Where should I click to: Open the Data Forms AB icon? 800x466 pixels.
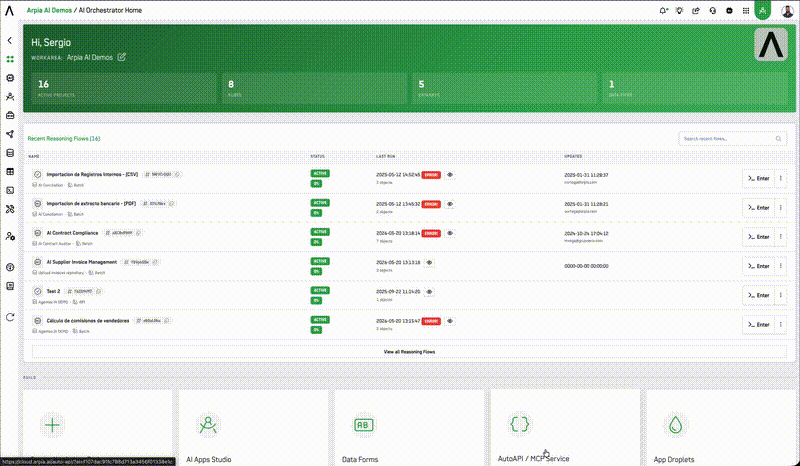pos(364,425)
